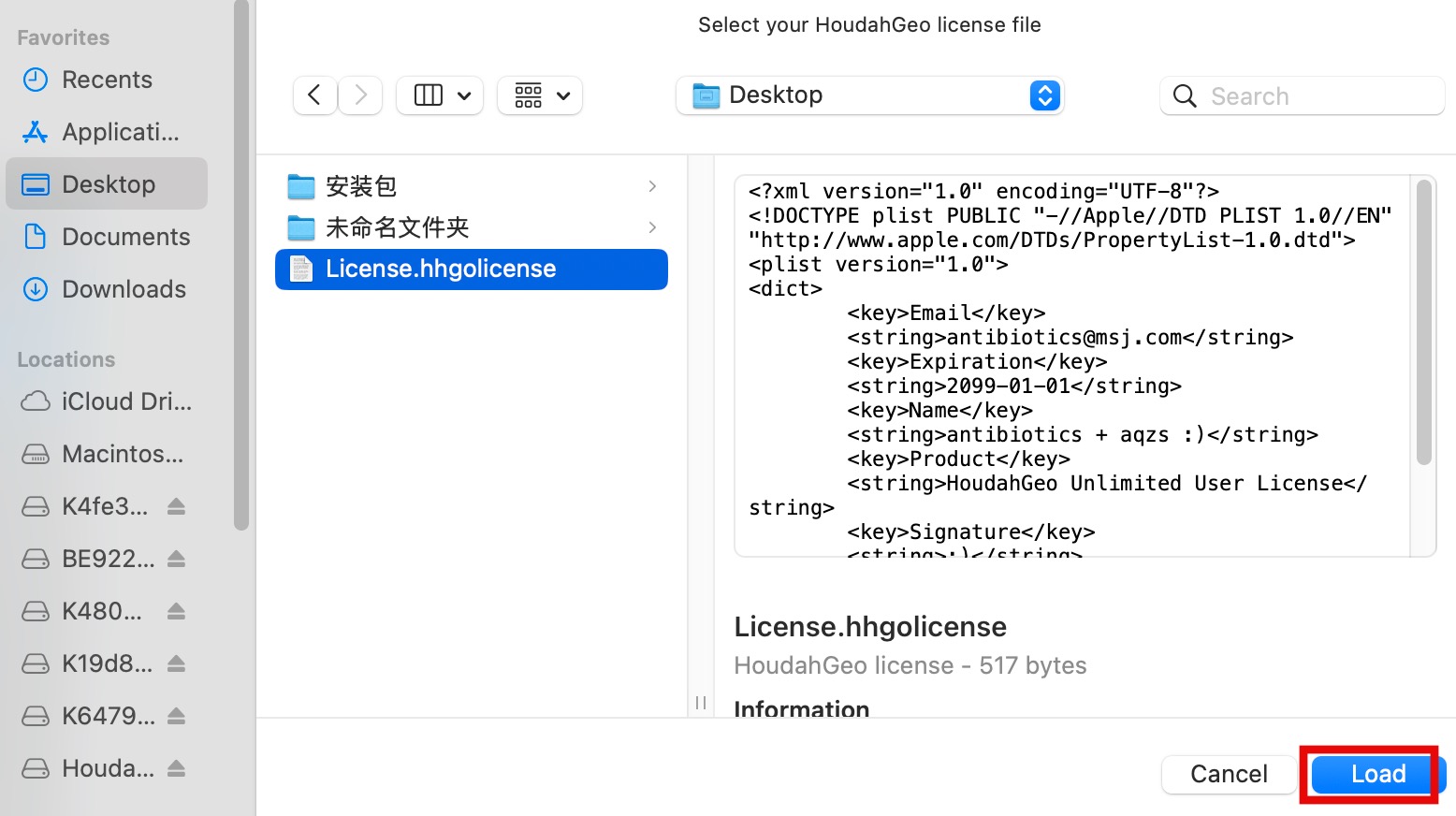Viewport: 1456px width, 816px height.
Task: Click the forward navigation arrow
Action: click(360, 95)
